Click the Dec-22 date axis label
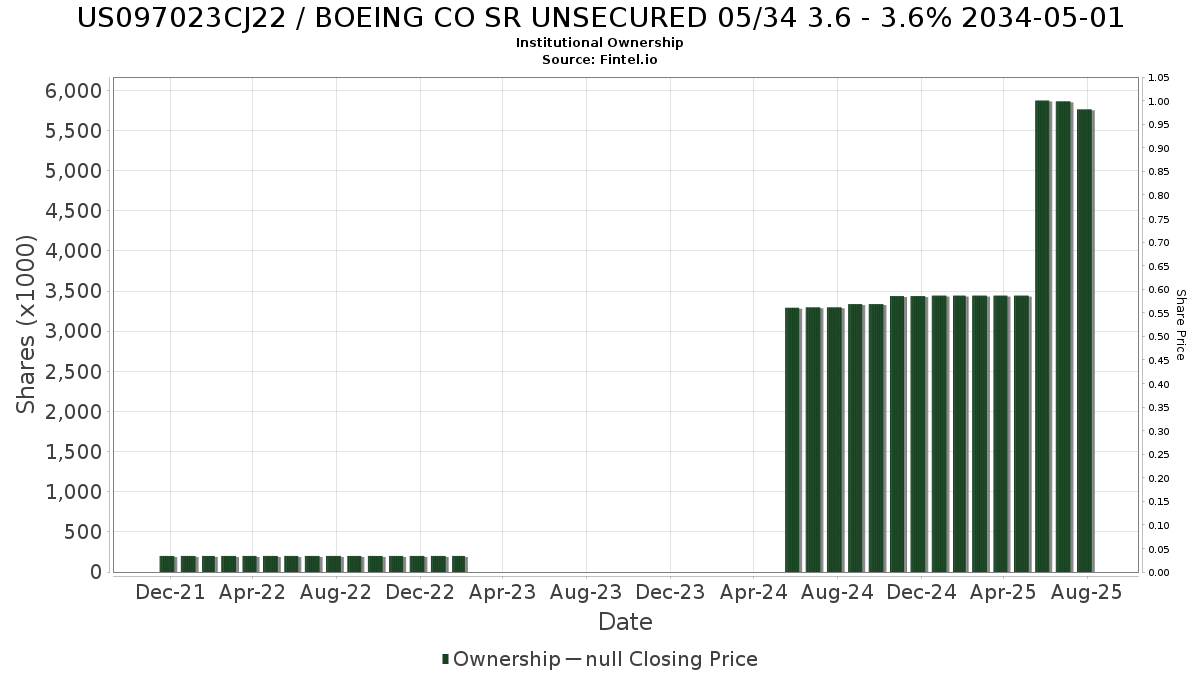Screen dimensions: 1200x675 pyautogui.click(x=420, y=592)
